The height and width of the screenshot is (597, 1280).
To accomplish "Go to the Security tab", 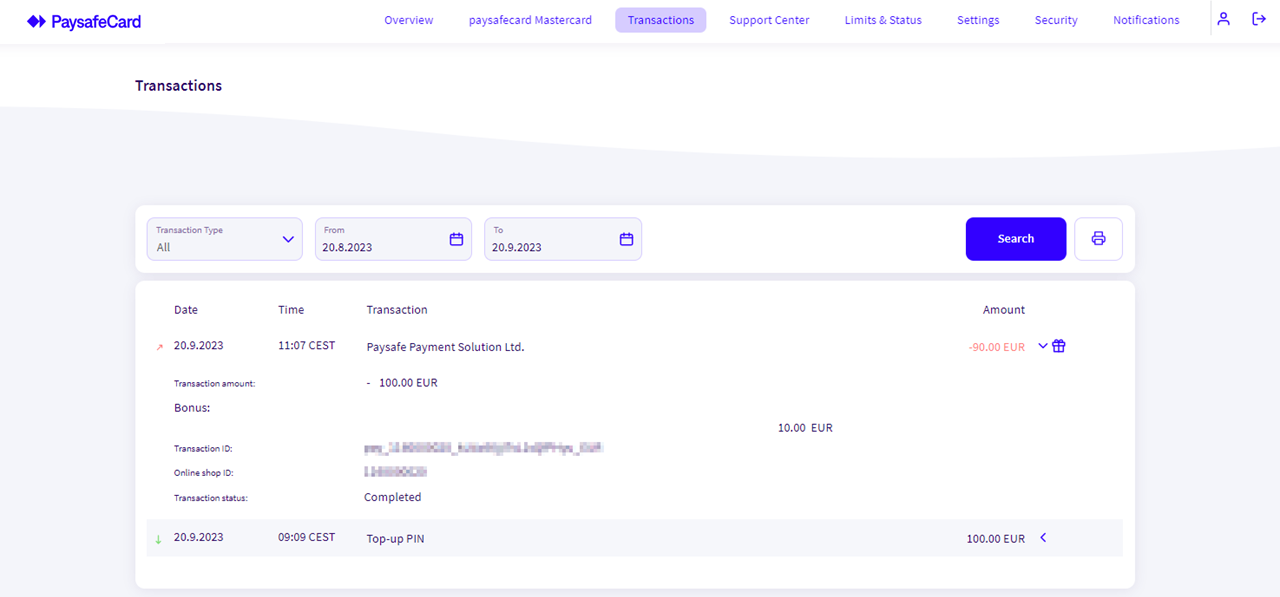I will coord(1056,20).
